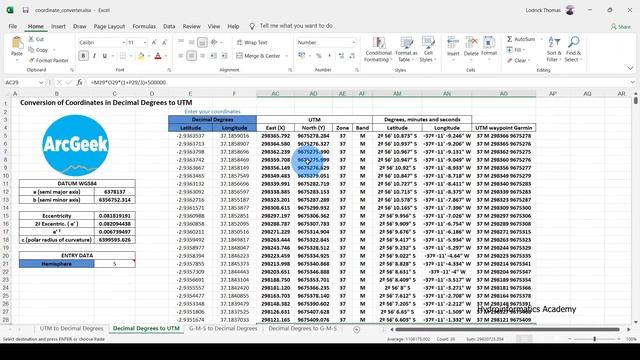Image resolution: width=640 pixels, height=360 pixels.
Task: Apply comma style format
Action: pos(329,56)
